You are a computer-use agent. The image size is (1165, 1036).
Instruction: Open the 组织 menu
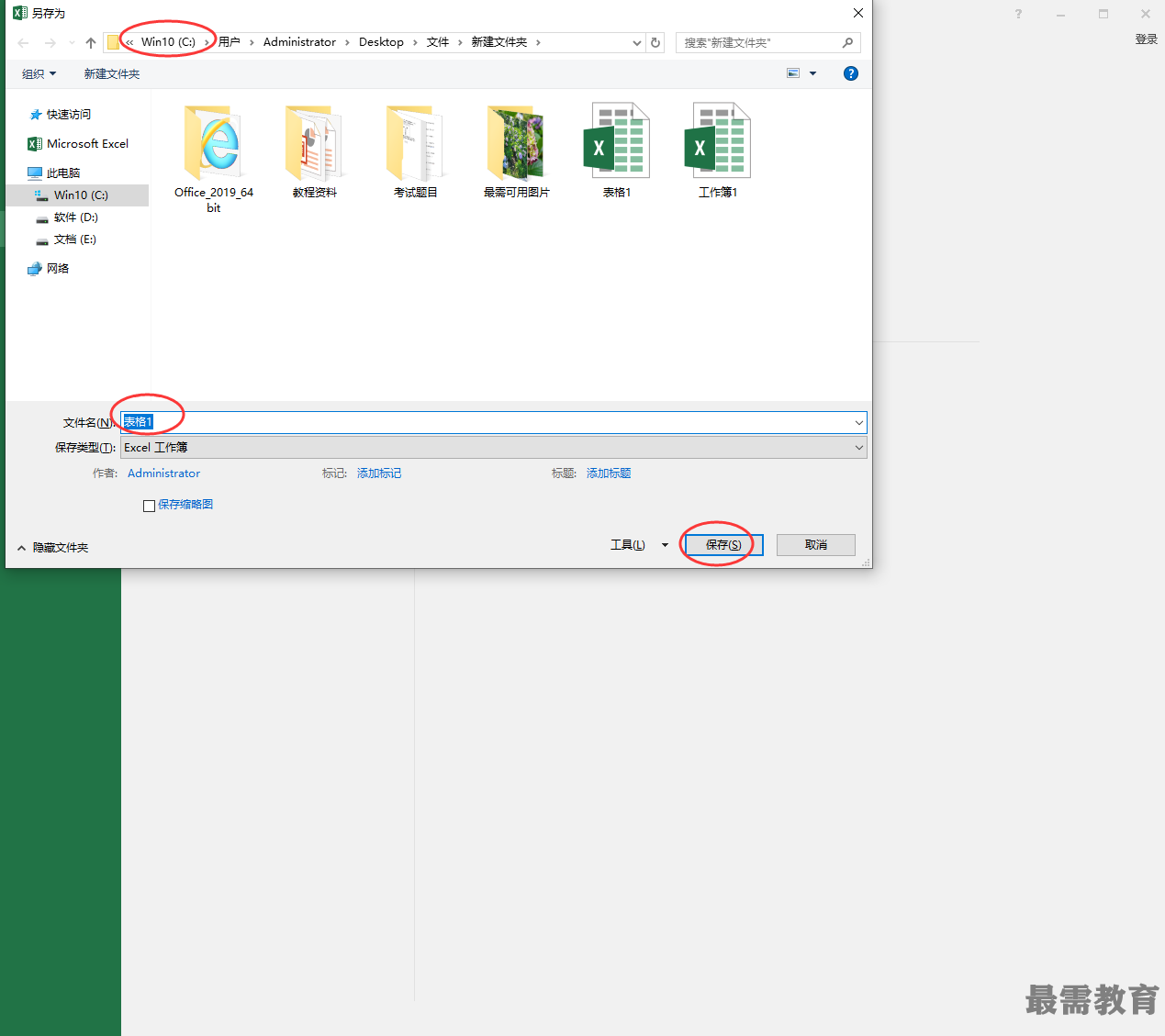pos(39,74)
